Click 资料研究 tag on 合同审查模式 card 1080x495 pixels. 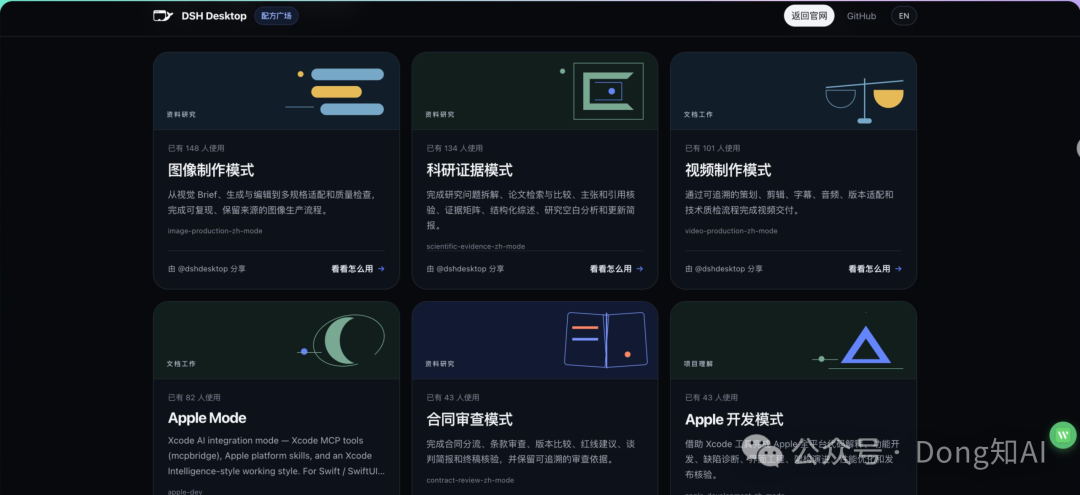tap(439, 364)
